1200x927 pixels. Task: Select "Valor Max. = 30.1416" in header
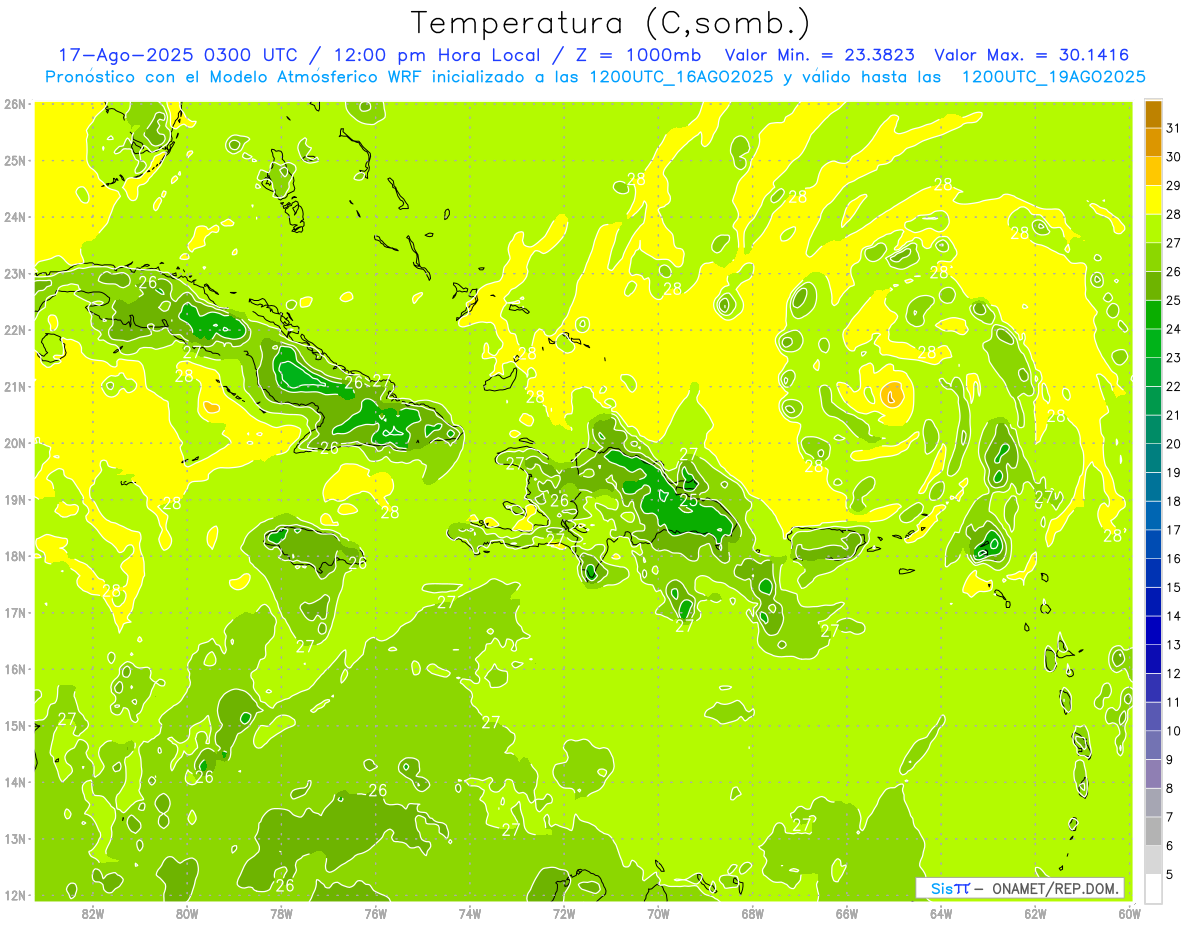(1032, 55)
